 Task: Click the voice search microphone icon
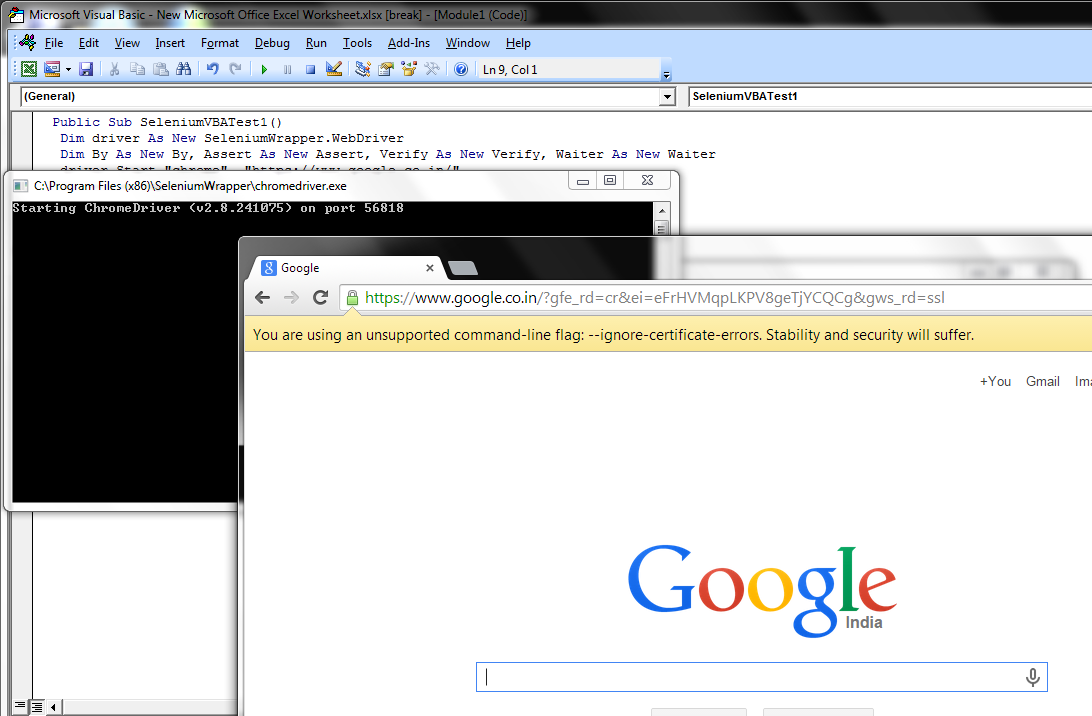[1033, 677]
